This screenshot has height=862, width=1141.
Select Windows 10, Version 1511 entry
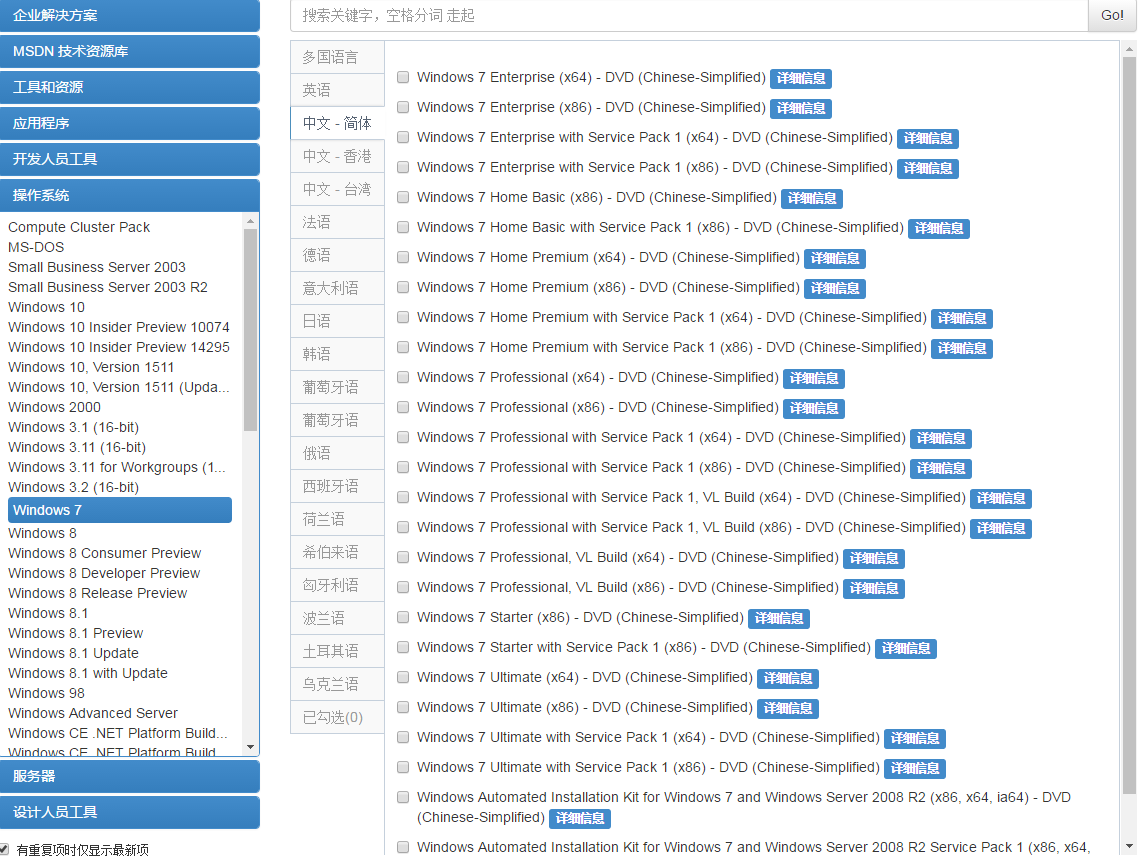(91, 367)
